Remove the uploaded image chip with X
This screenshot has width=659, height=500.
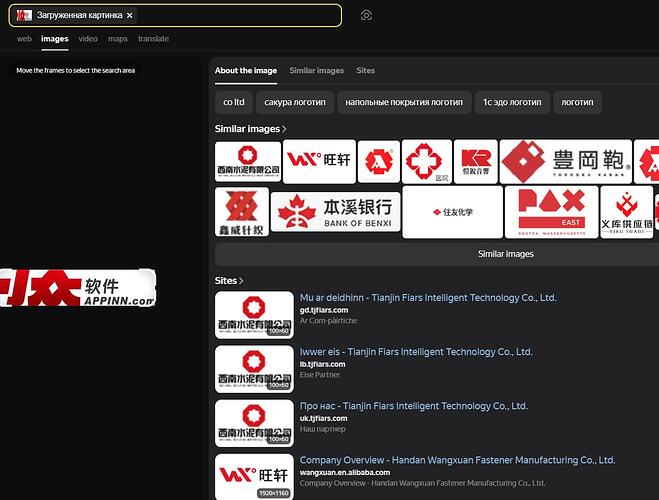(x=130, y=16)
